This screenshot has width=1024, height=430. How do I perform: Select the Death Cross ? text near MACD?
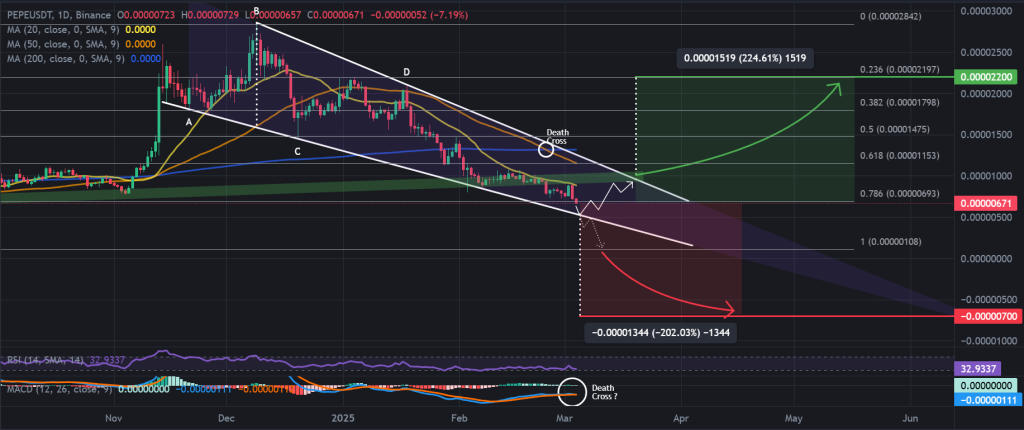604,392
